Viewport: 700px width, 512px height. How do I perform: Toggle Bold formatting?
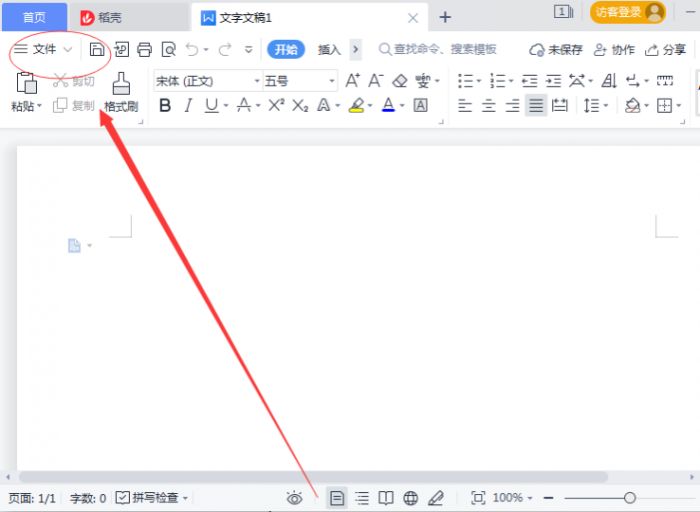click(x=165, y=105)
